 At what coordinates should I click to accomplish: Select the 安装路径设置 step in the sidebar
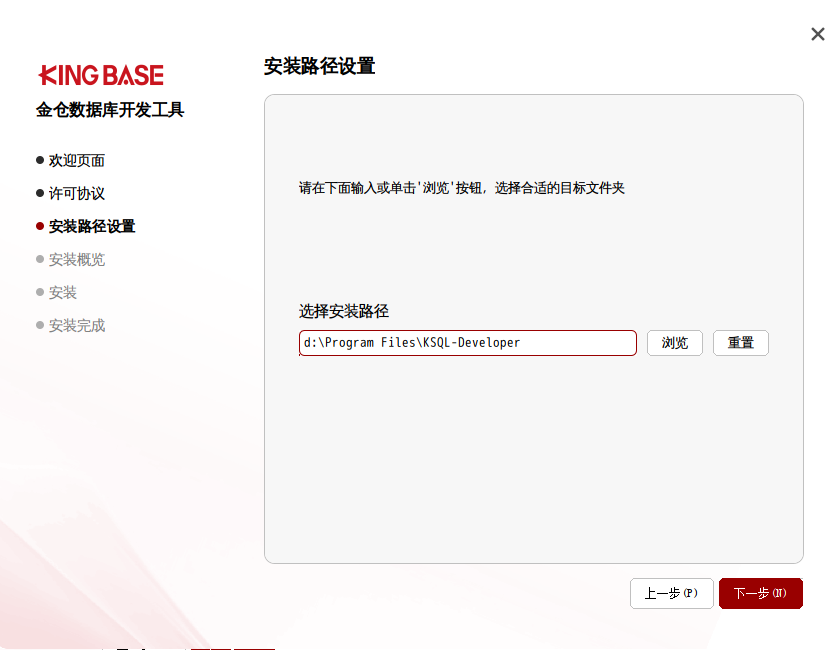(x=92, y=226)
